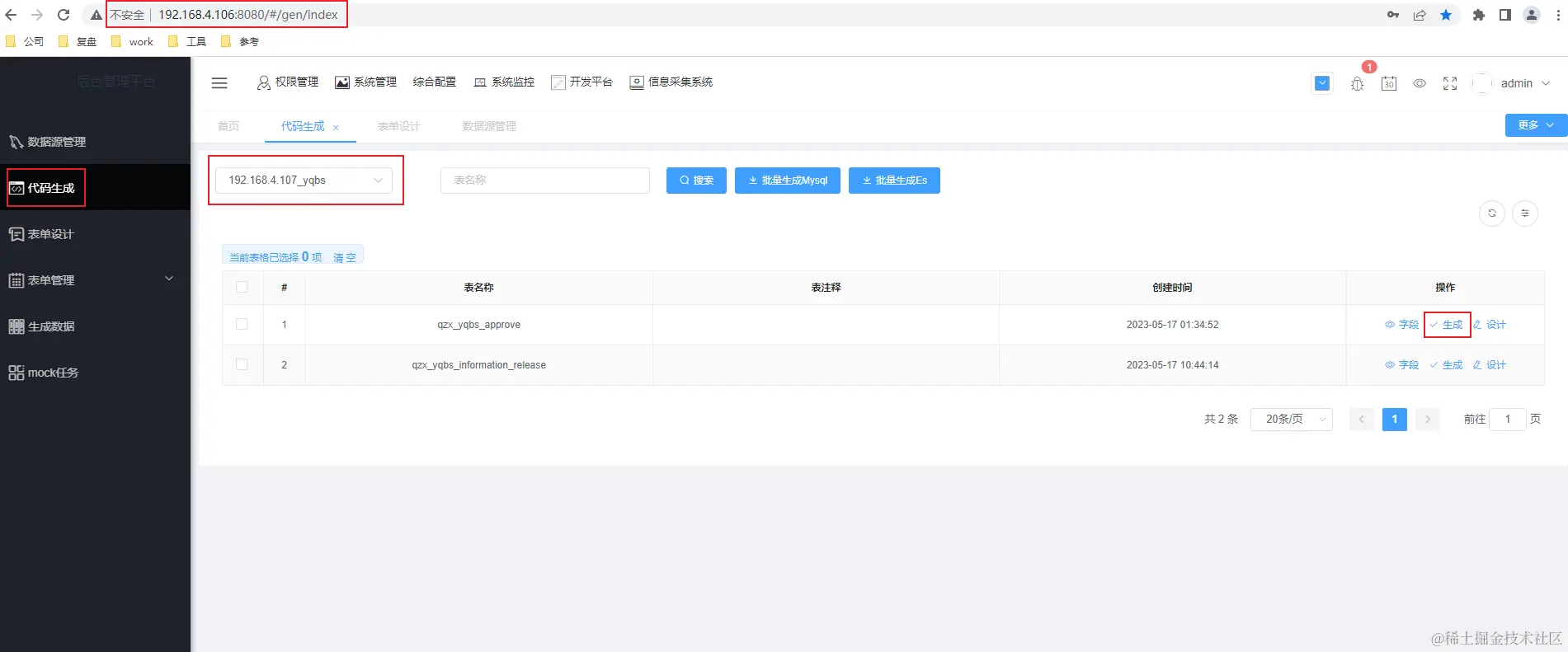The image size is (1568, 652).
Task: Open 工具 bookmarks folder
Action: [187, 41]
